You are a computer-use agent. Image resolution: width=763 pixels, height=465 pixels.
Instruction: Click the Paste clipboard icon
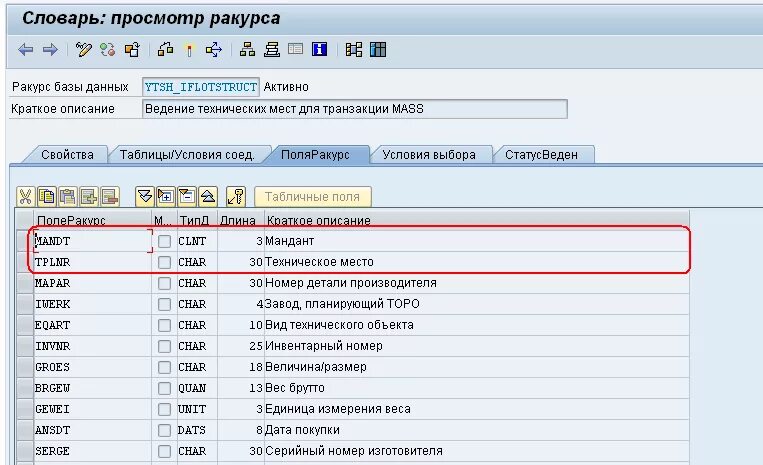point(68,197)
